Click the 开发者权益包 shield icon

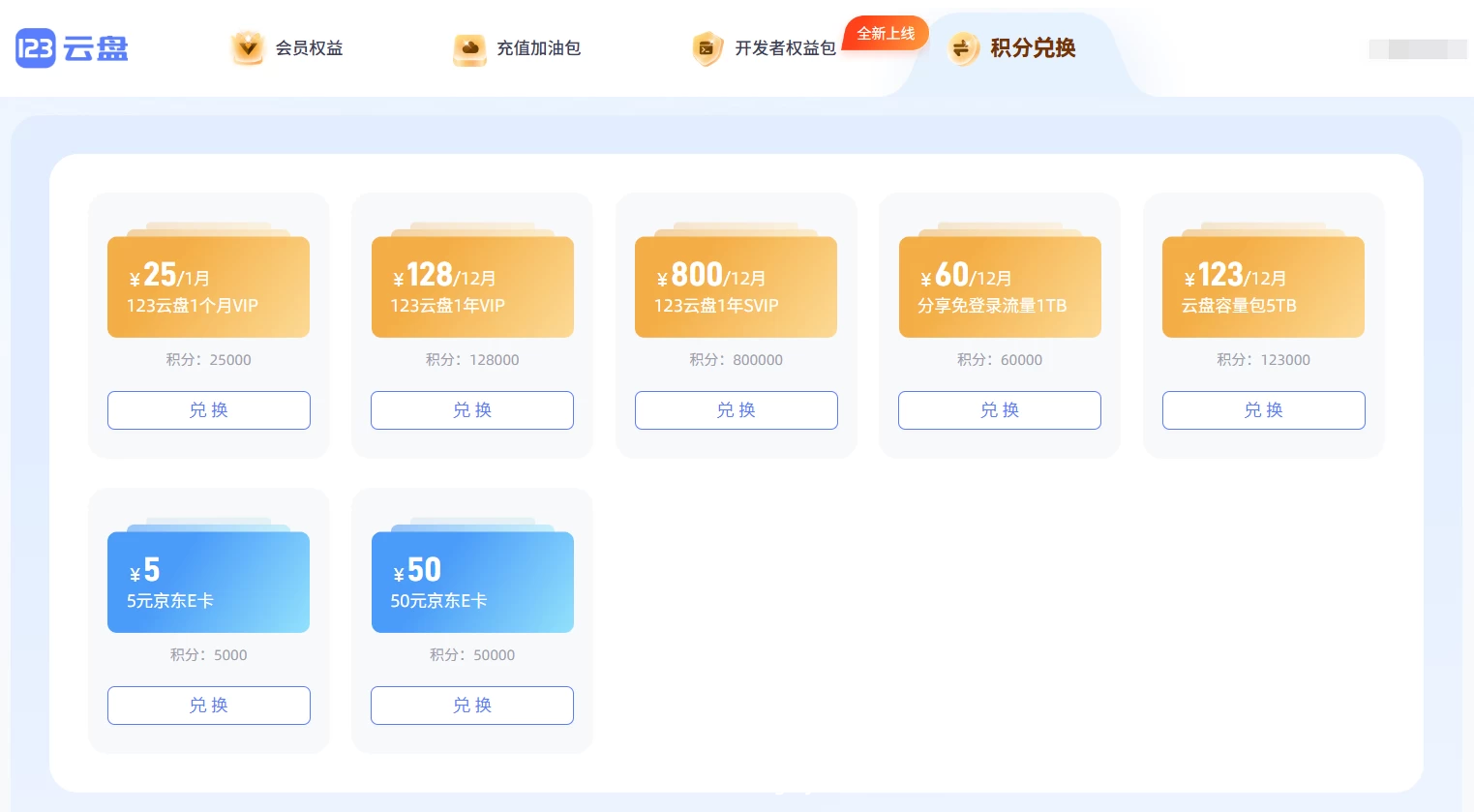pos(707,48)
